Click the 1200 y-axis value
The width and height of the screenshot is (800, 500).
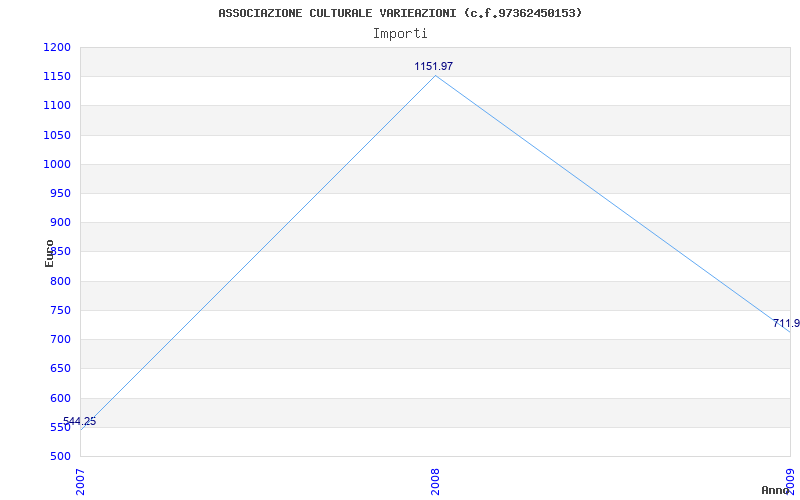point(57,47)
